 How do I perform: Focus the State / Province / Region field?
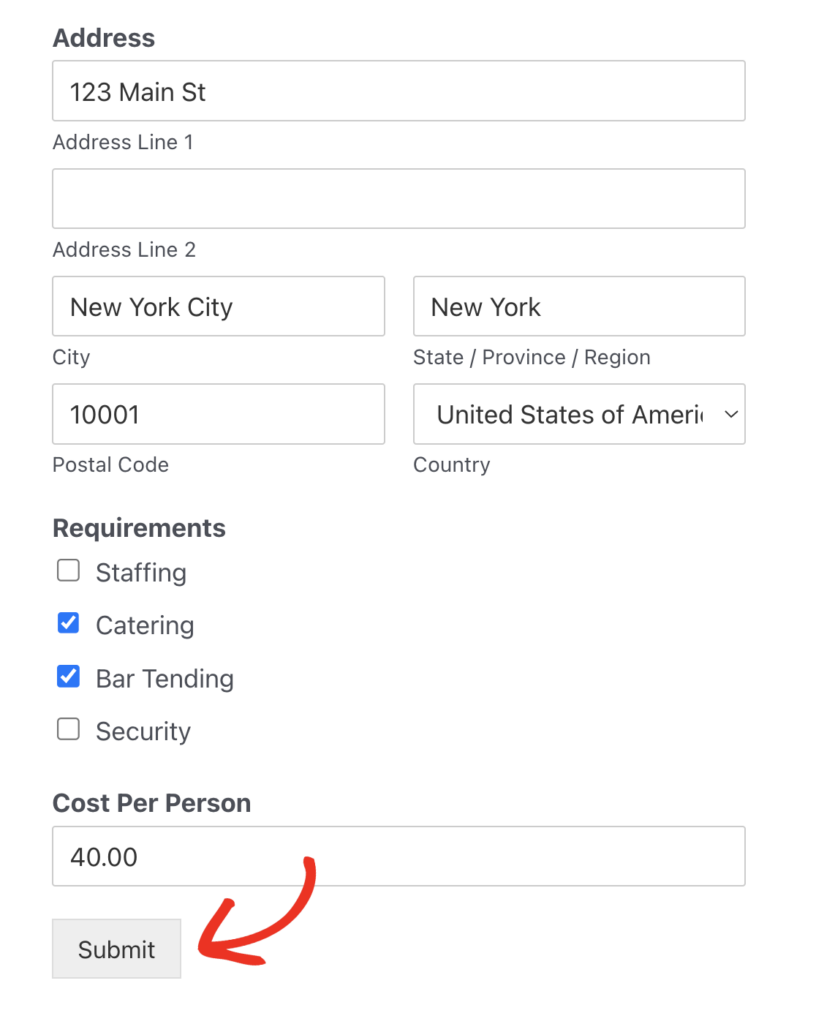click(579, 306)
